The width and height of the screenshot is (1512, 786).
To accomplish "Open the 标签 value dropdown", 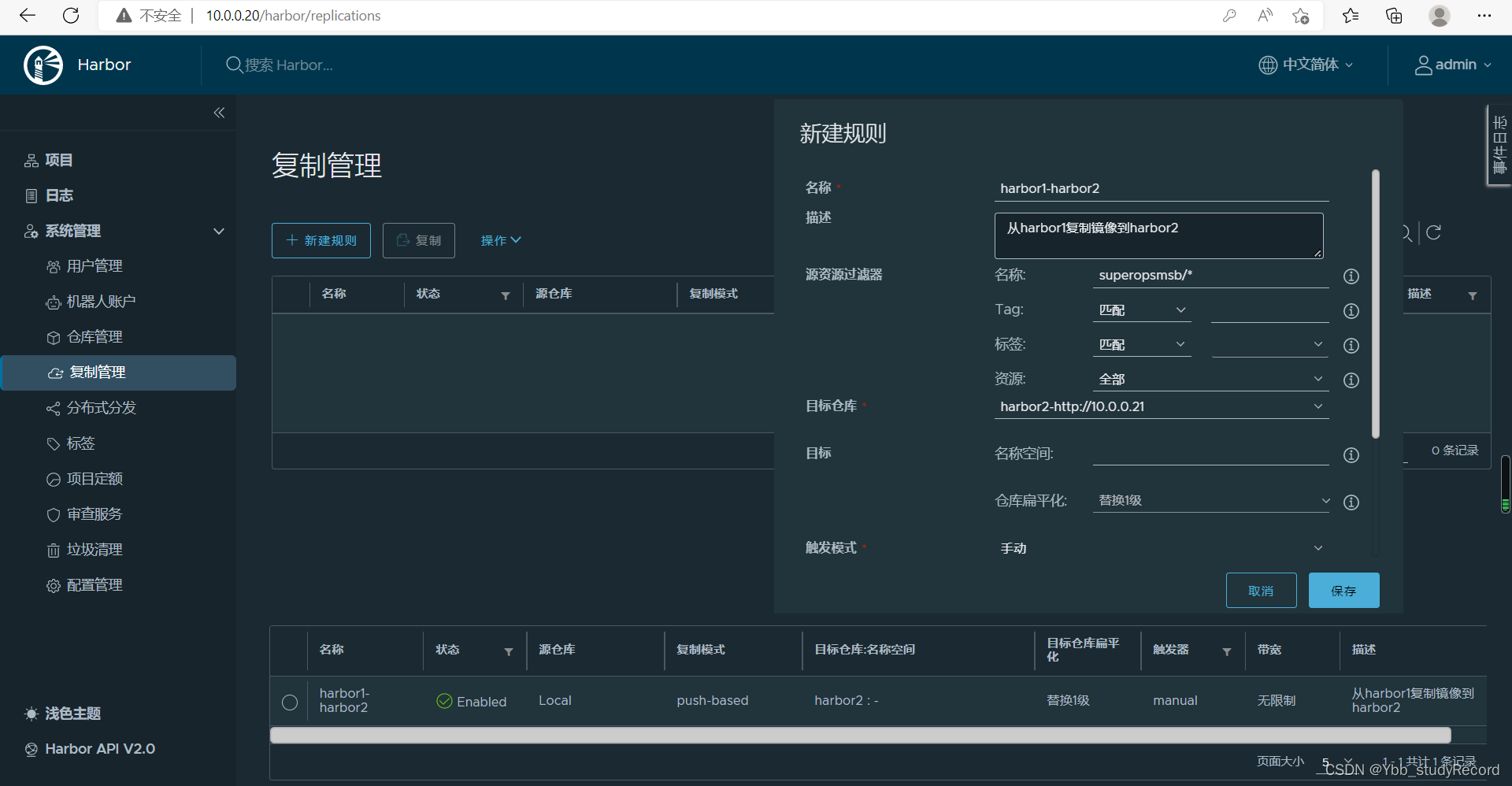I will (1269, 345).
